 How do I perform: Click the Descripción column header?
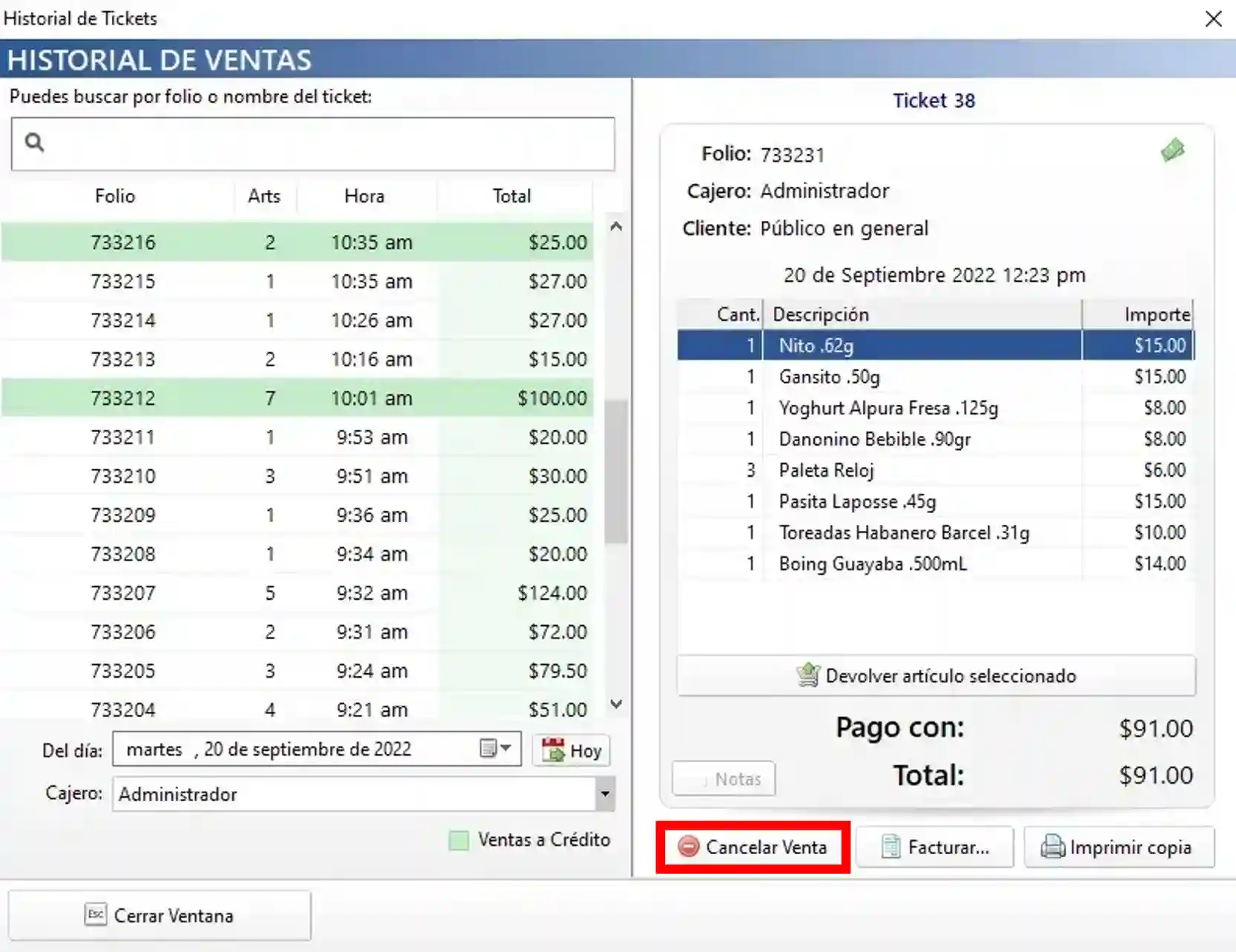[x=922, y=314]
